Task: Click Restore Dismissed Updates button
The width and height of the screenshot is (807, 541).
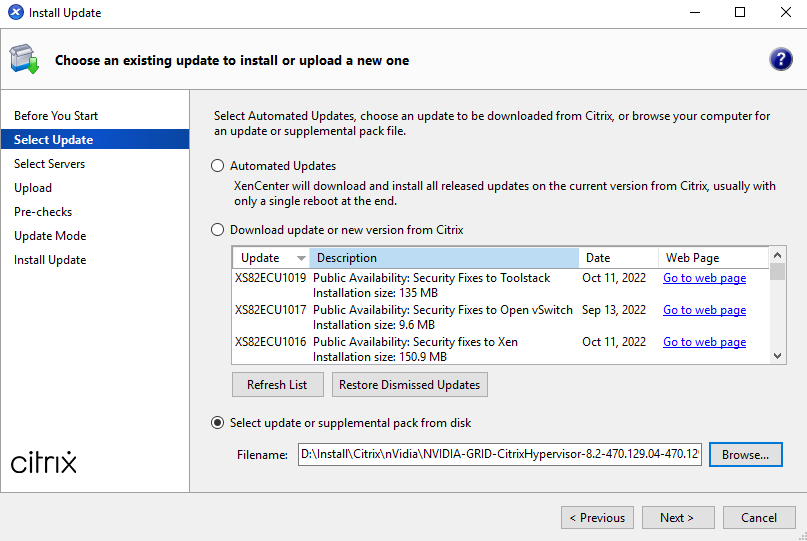Action: [x=410, y=385]
